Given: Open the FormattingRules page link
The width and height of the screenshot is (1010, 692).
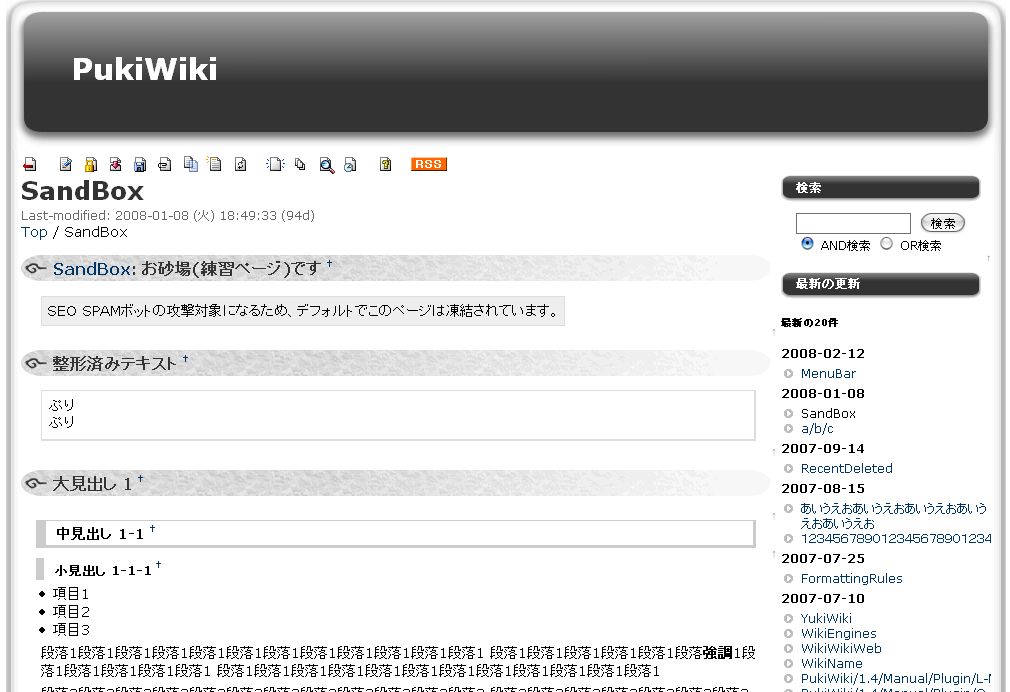Looking at the screenshot, I should [x=851, y=578].
